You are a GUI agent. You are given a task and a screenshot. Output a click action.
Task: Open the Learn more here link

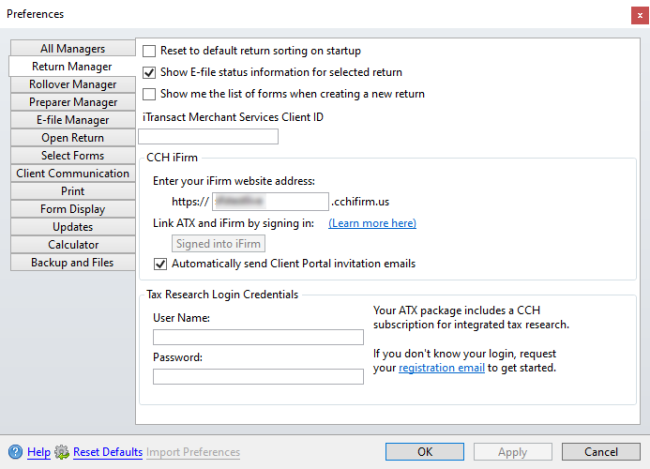coord(372,223)
